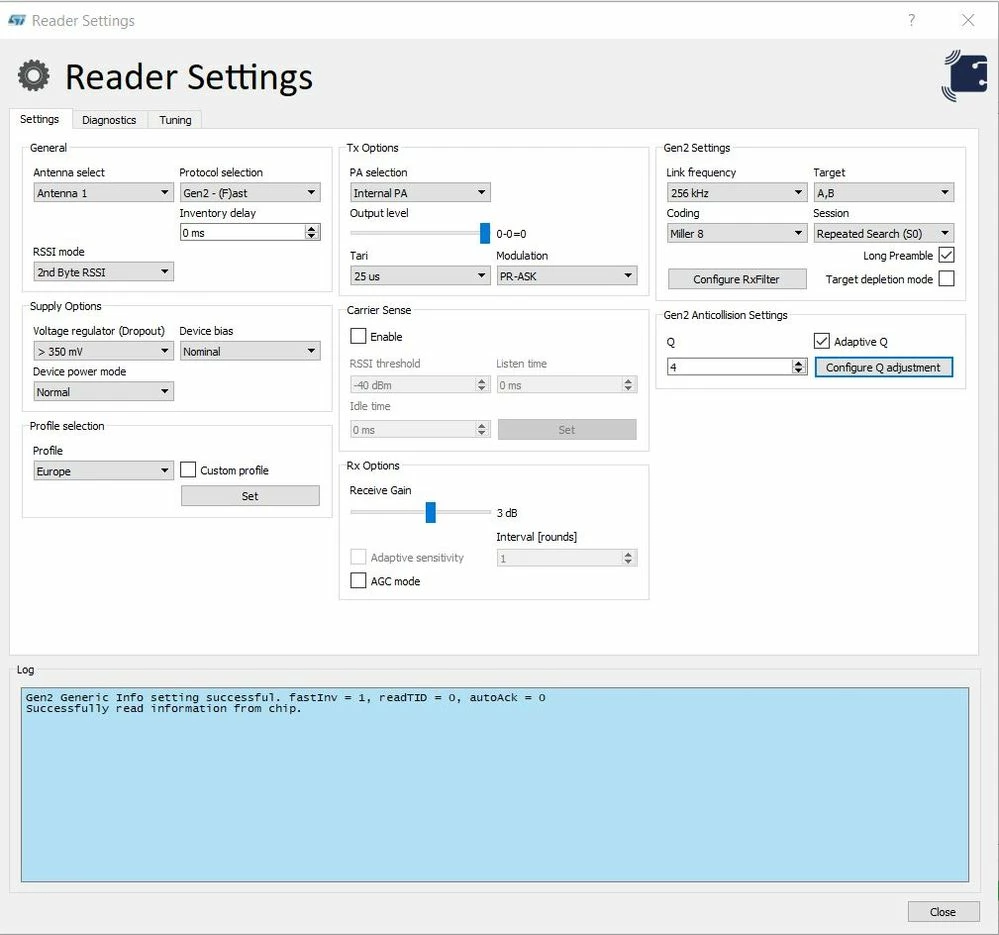Click the Configure Q adjustment button
This screenshot has height=935, width=999.
884,368
